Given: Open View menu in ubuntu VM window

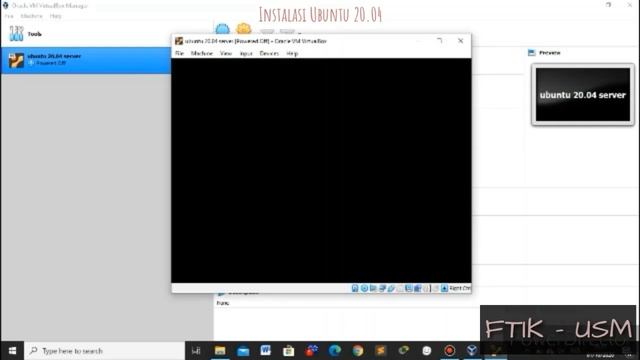Looking at the screenshot, I should click(x=226, y=53).
